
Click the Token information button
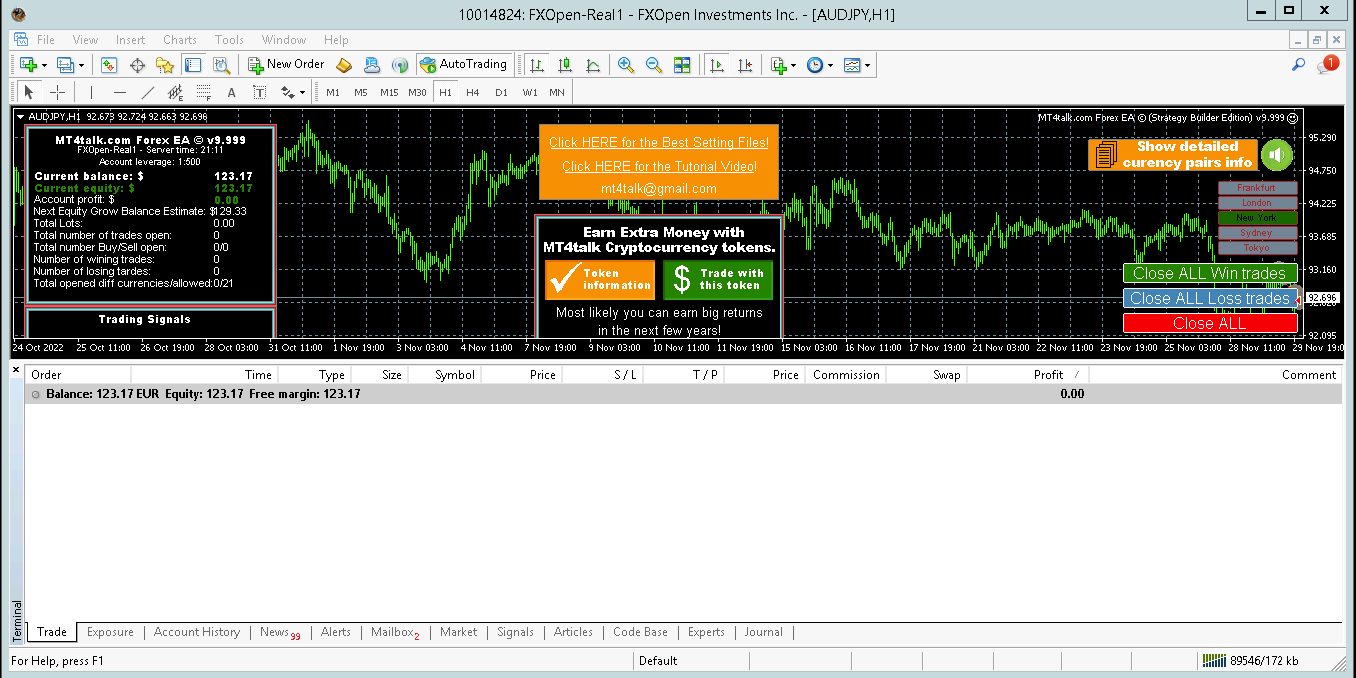[600, 280]
